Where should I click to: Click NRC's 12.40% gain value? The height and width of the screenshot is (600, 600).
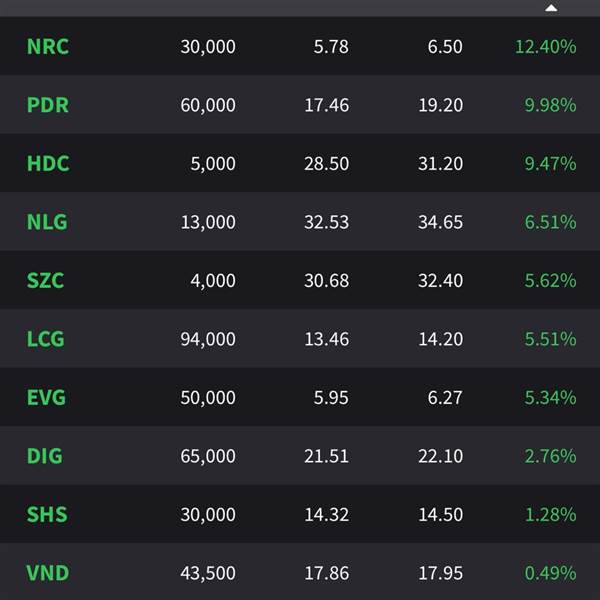click(546, 47)
